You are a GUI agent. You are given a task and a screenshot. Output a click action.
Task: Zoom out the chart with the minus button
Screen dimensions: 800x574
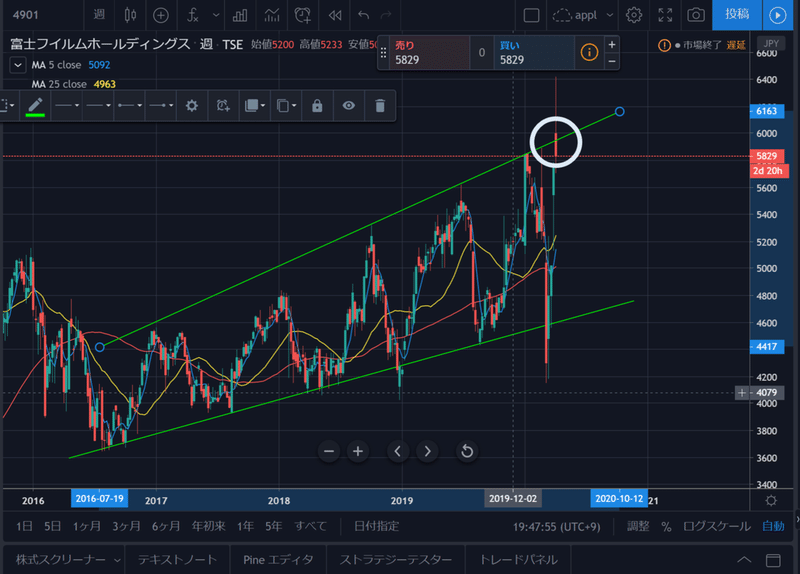(329, 451)
